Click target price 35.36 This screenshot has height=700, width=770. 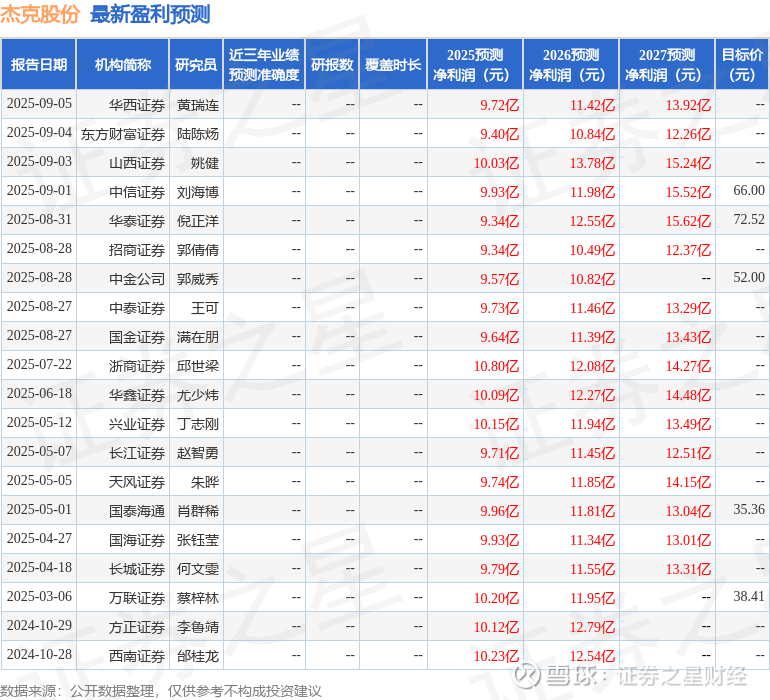click(749, 509)
